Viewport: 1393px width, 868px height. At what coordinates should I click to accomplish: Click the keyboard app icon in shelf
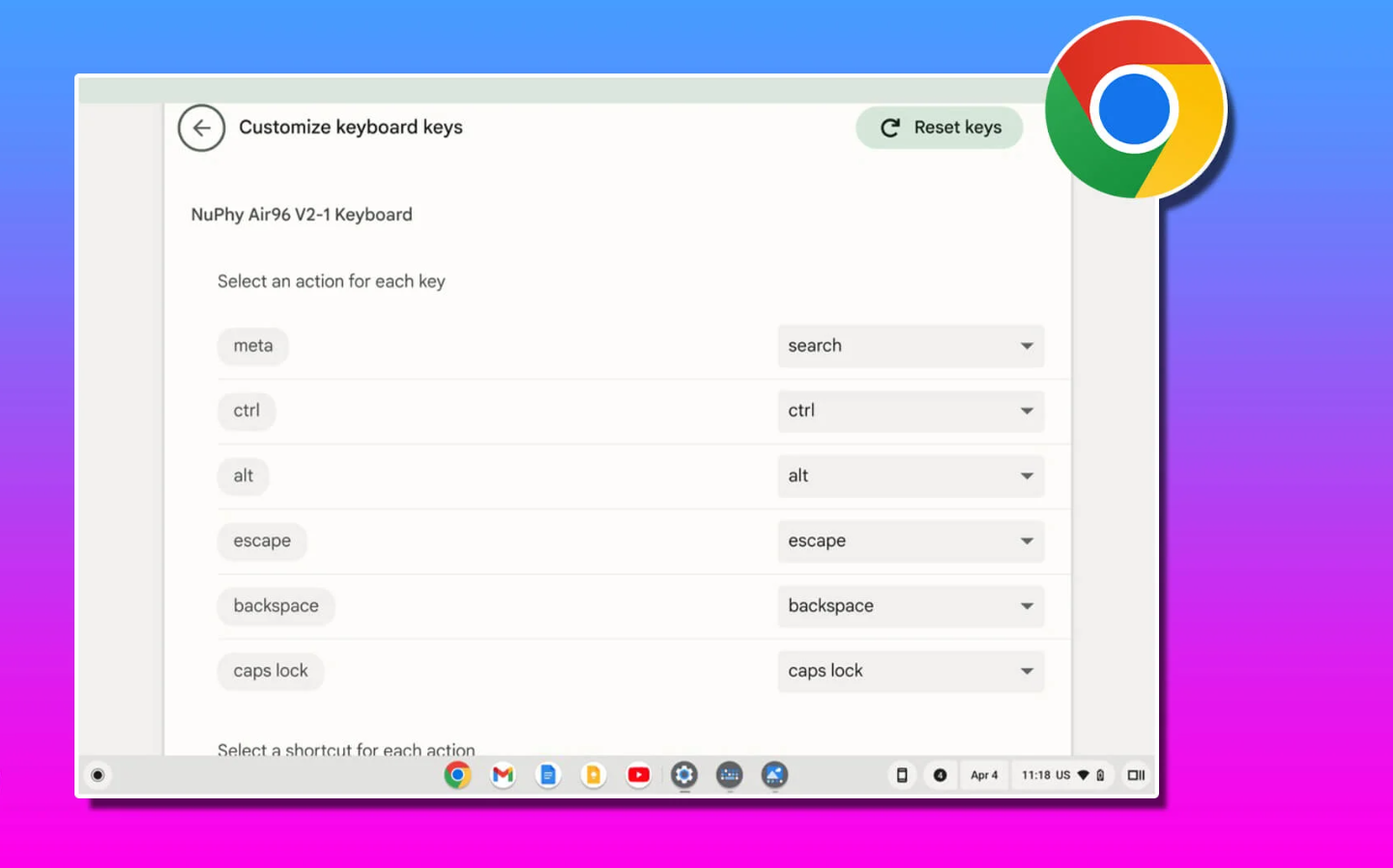point(730,775)
